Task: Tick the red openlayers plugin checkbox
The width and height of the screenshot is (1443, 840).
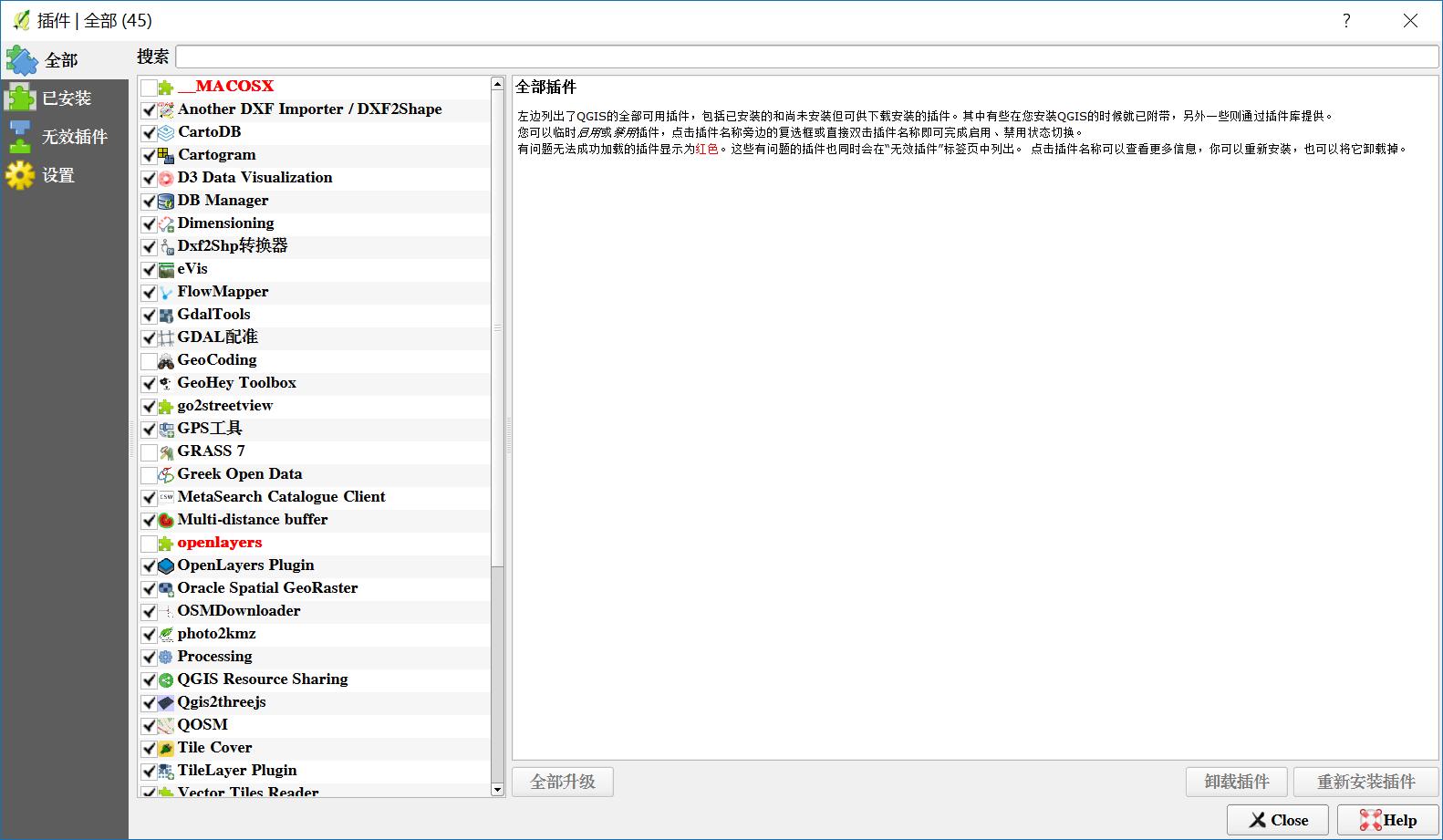Action: pos(149,544)
